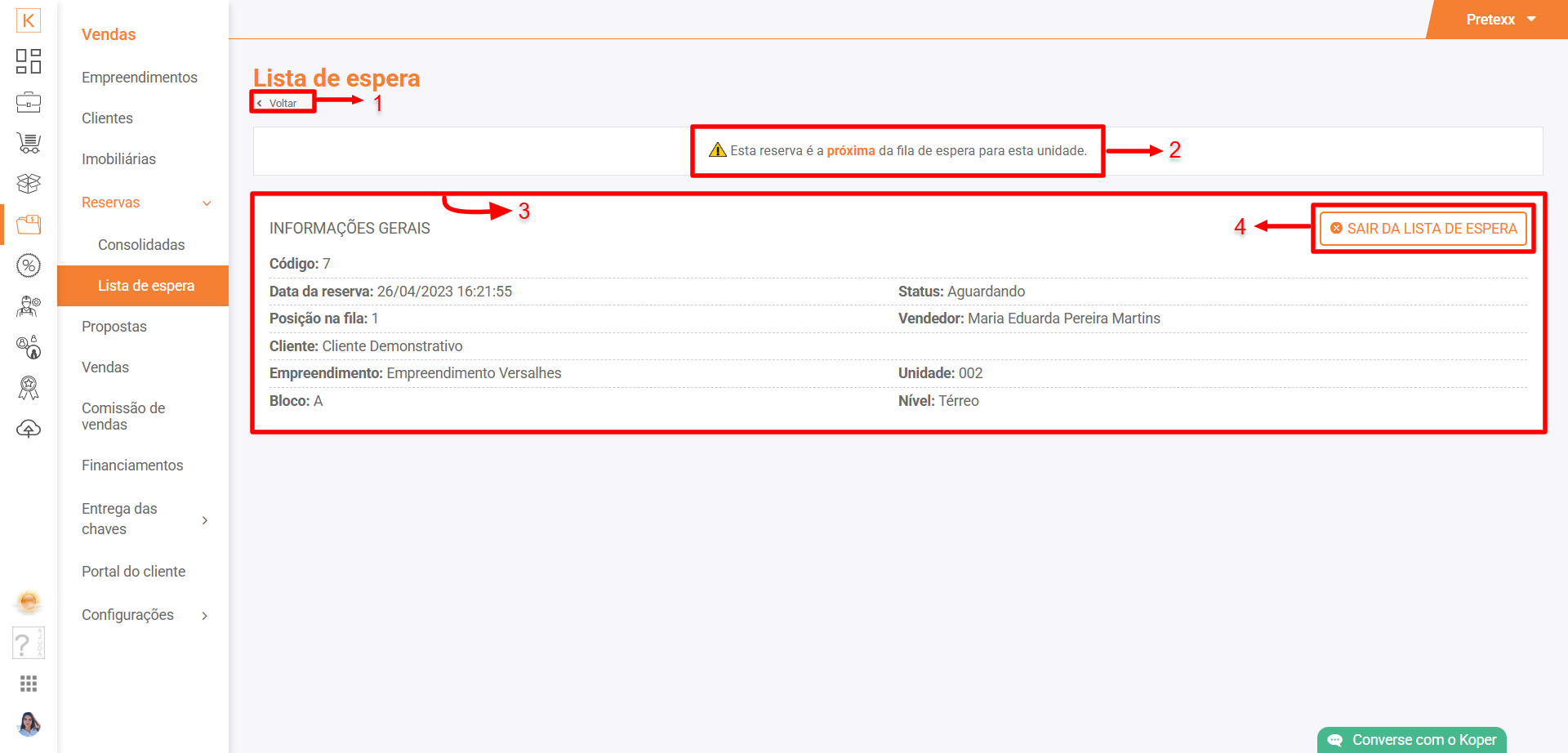Screen dimensions: 1568x753
Task: Collapse the Reservas submenu chevron
Action: pyautogui.click(x=207, y=203)
